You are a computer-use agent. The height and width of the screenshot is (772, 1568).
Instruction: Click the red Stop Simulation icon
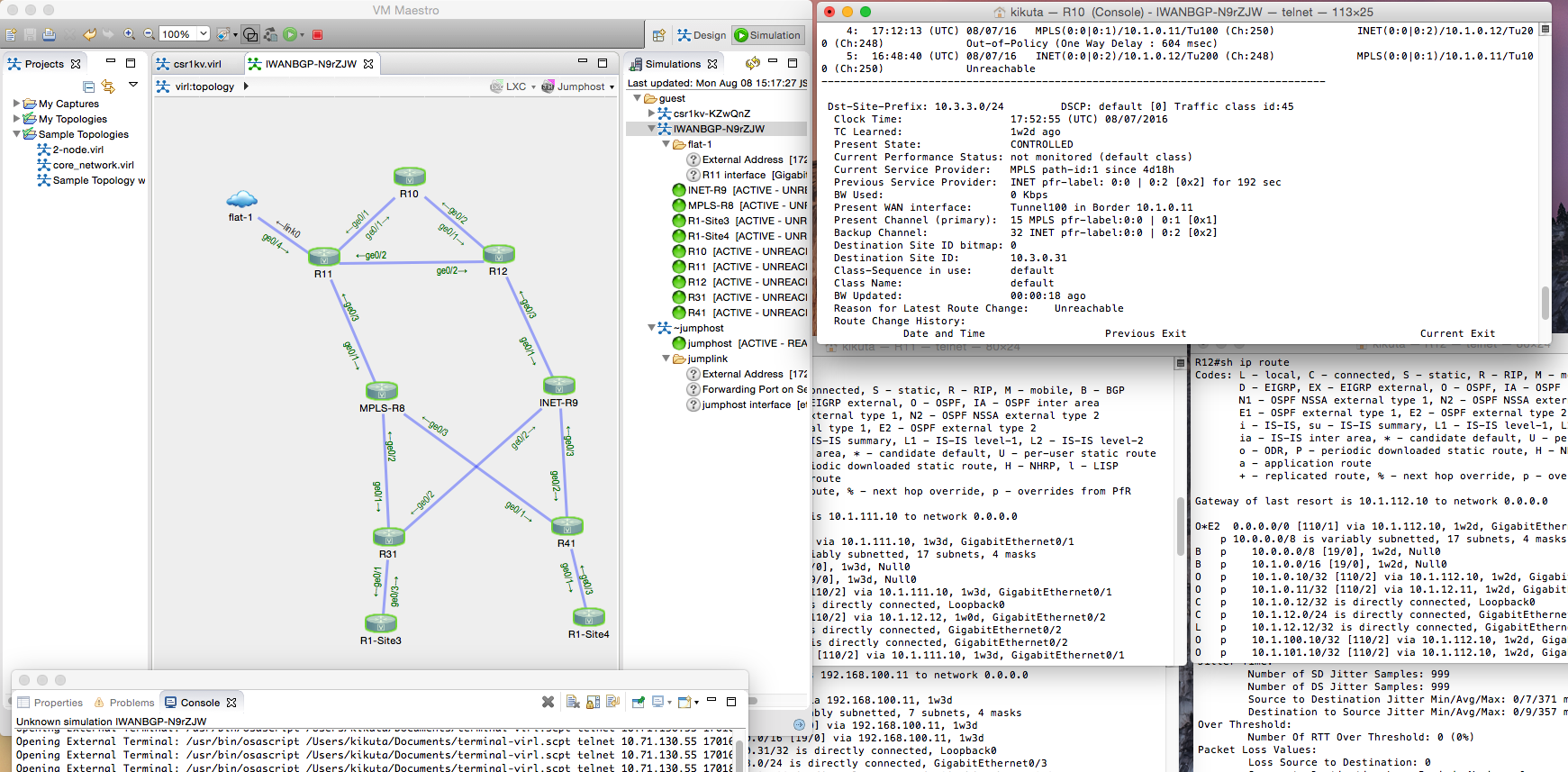point(317,35)
